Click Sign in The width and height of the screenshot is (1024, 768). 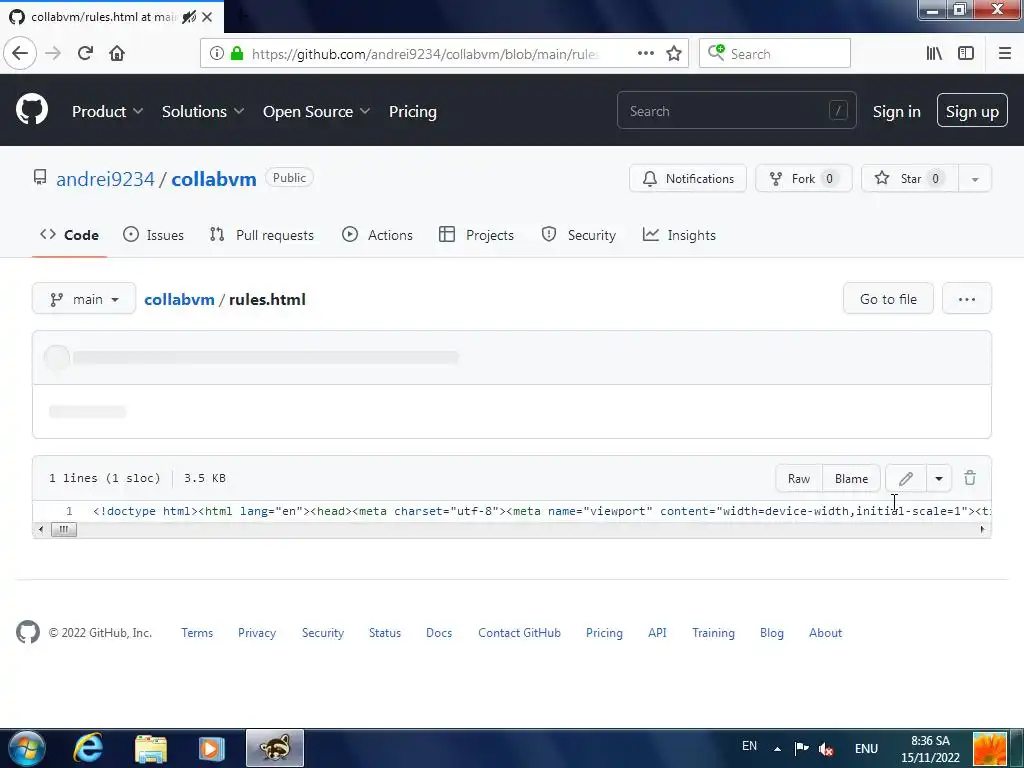(x=897, y=112)
